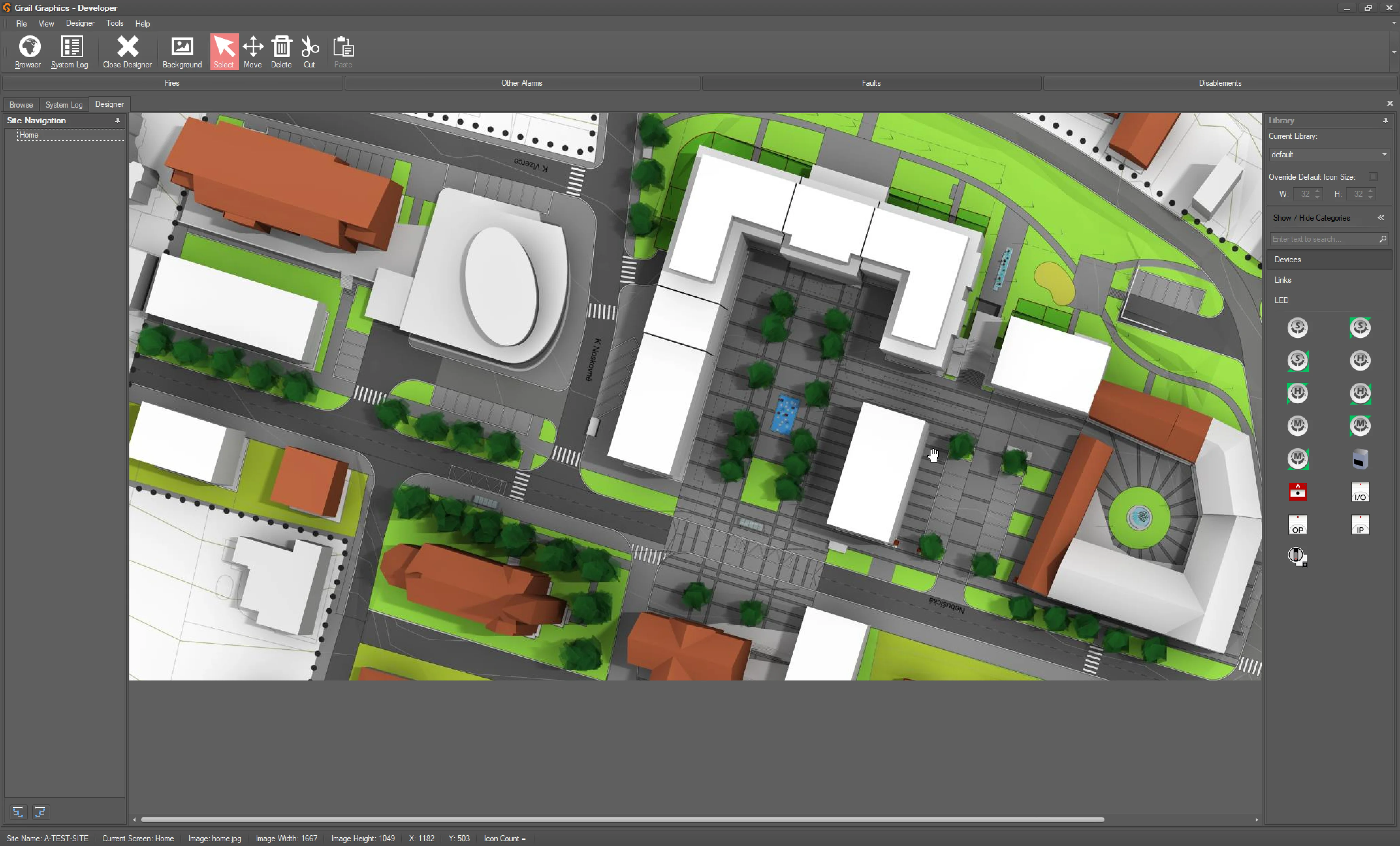Pick the red manual call point device
The width and height of the screenshot is (1400, 846).
click(1297, 491)
